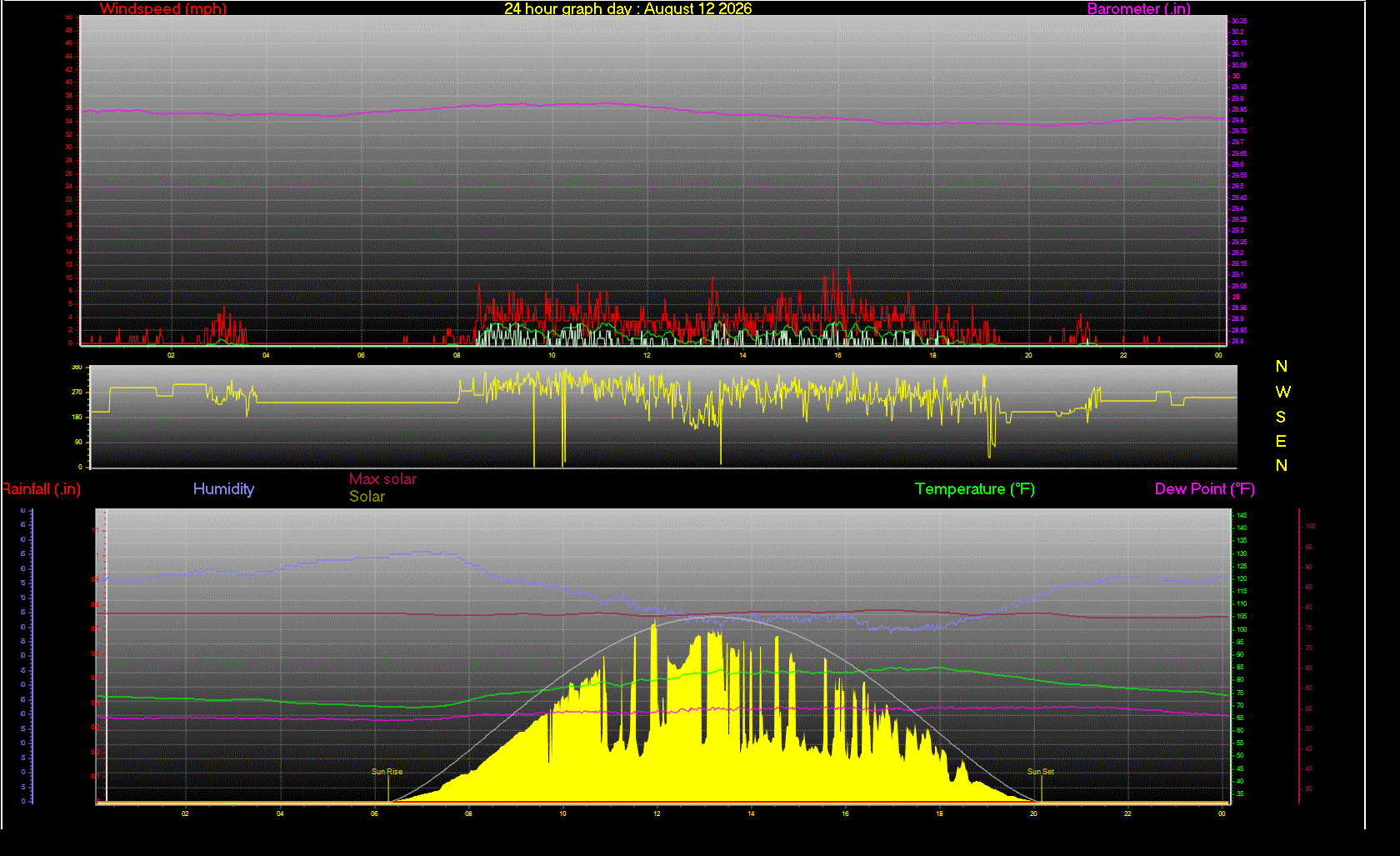Click the Barometer (.in) label

1138,9
